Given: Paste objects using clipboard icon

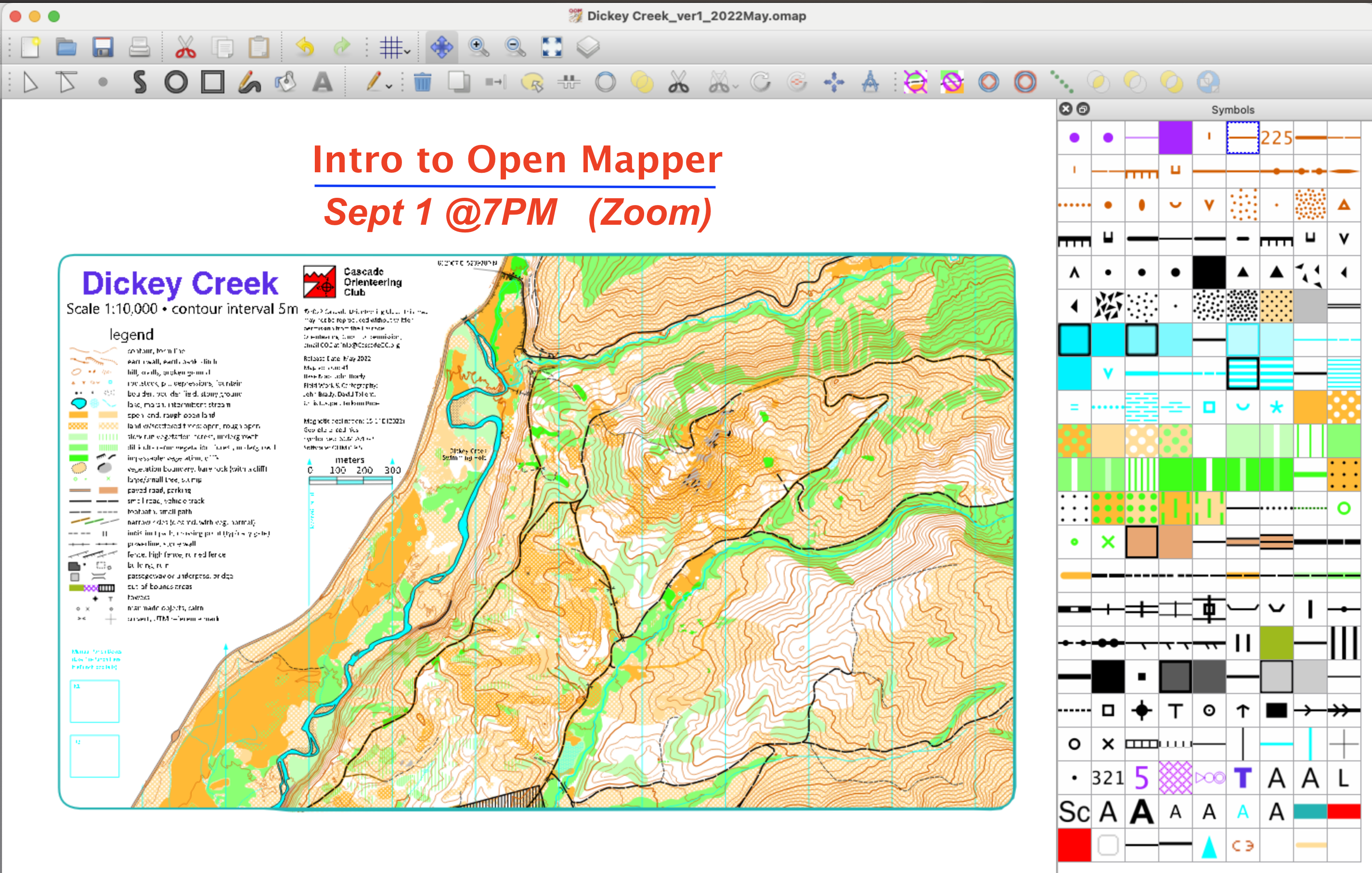Looking at the screenshot, I should pyautogui.click(x=259, y=47).
